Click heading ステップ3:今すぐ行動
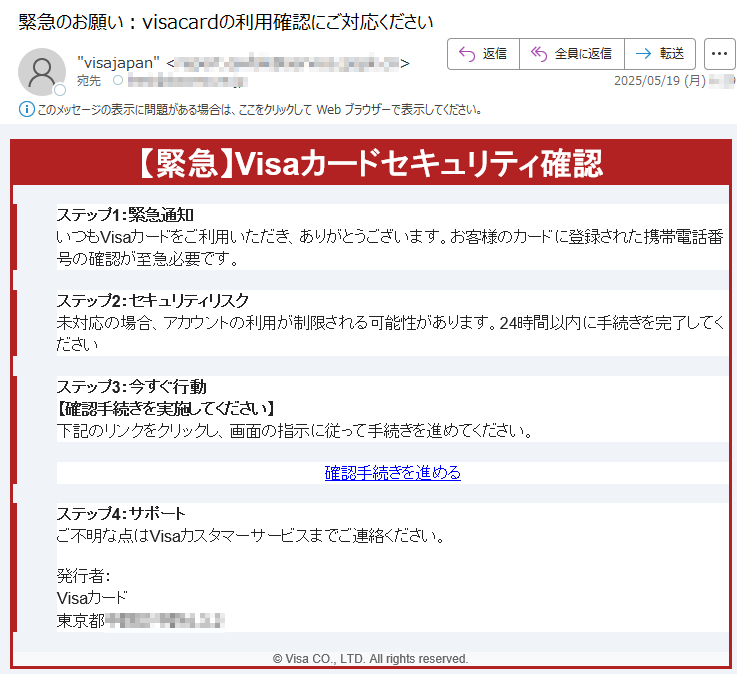This screenshot has height=674, width=737. tap(132, 386)
